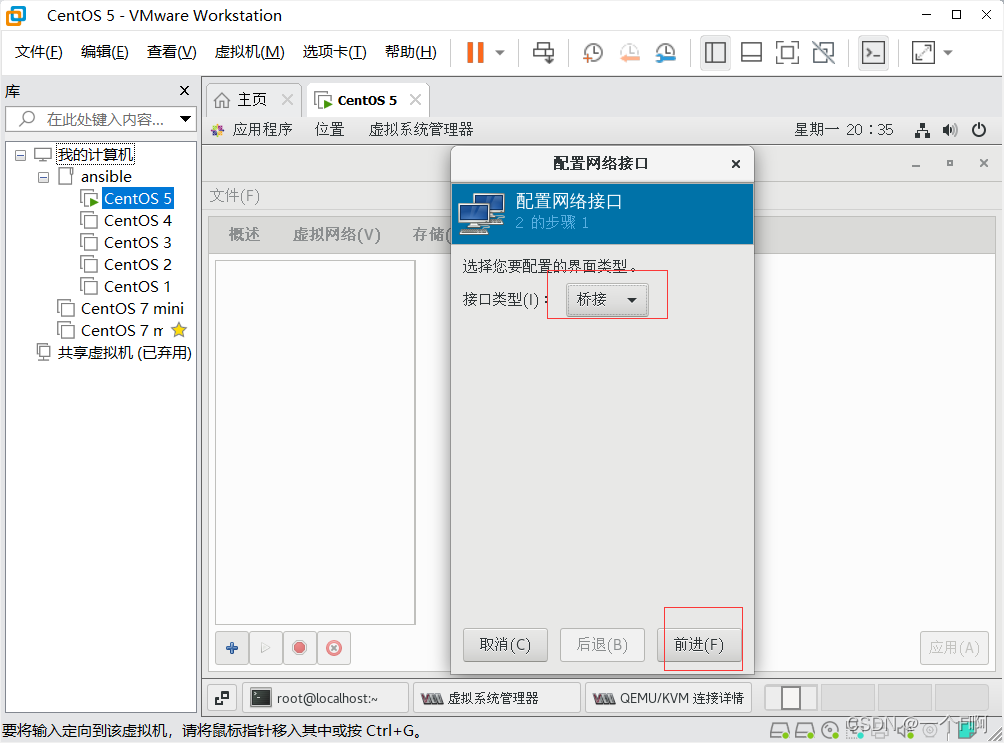Viewport: 1004px width, 743px height.
Task: Select CentOS 3 in the library tree
Action: pos(138,243)
